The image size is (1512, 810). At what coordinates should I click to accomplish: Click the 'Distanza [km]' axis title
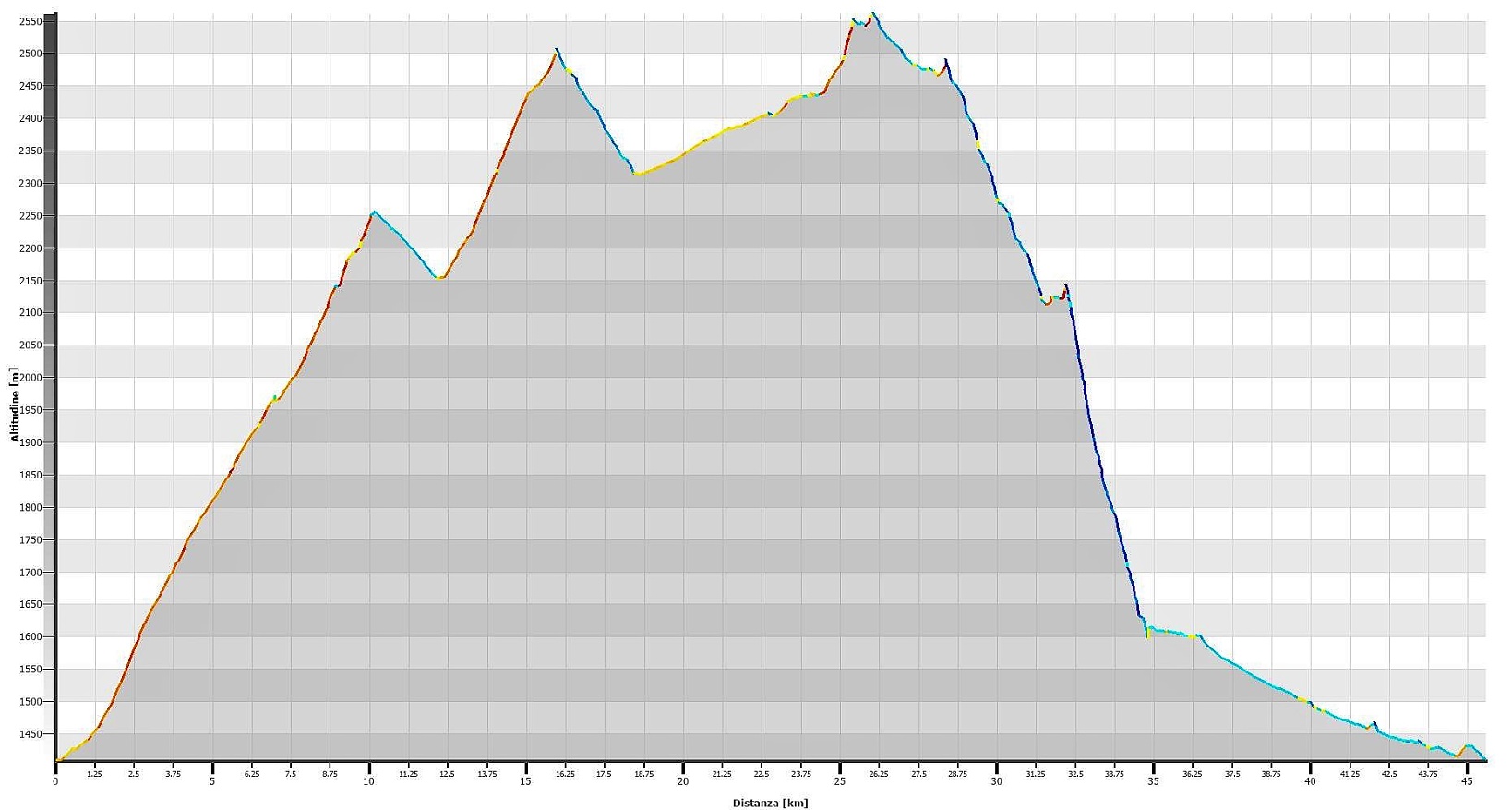770,803
